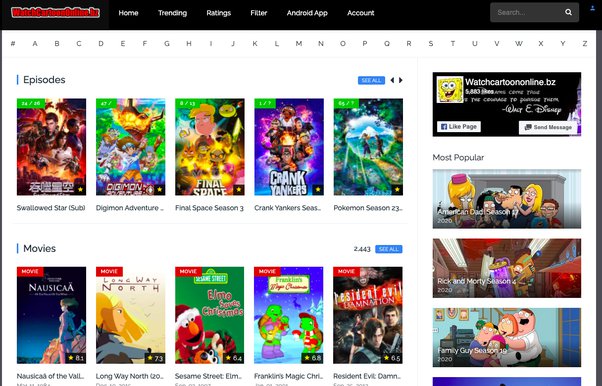Click the Facebook Like Page button
Image resolution: width=602 pixels, height=386 pixels.
click(x=458, y=126)
